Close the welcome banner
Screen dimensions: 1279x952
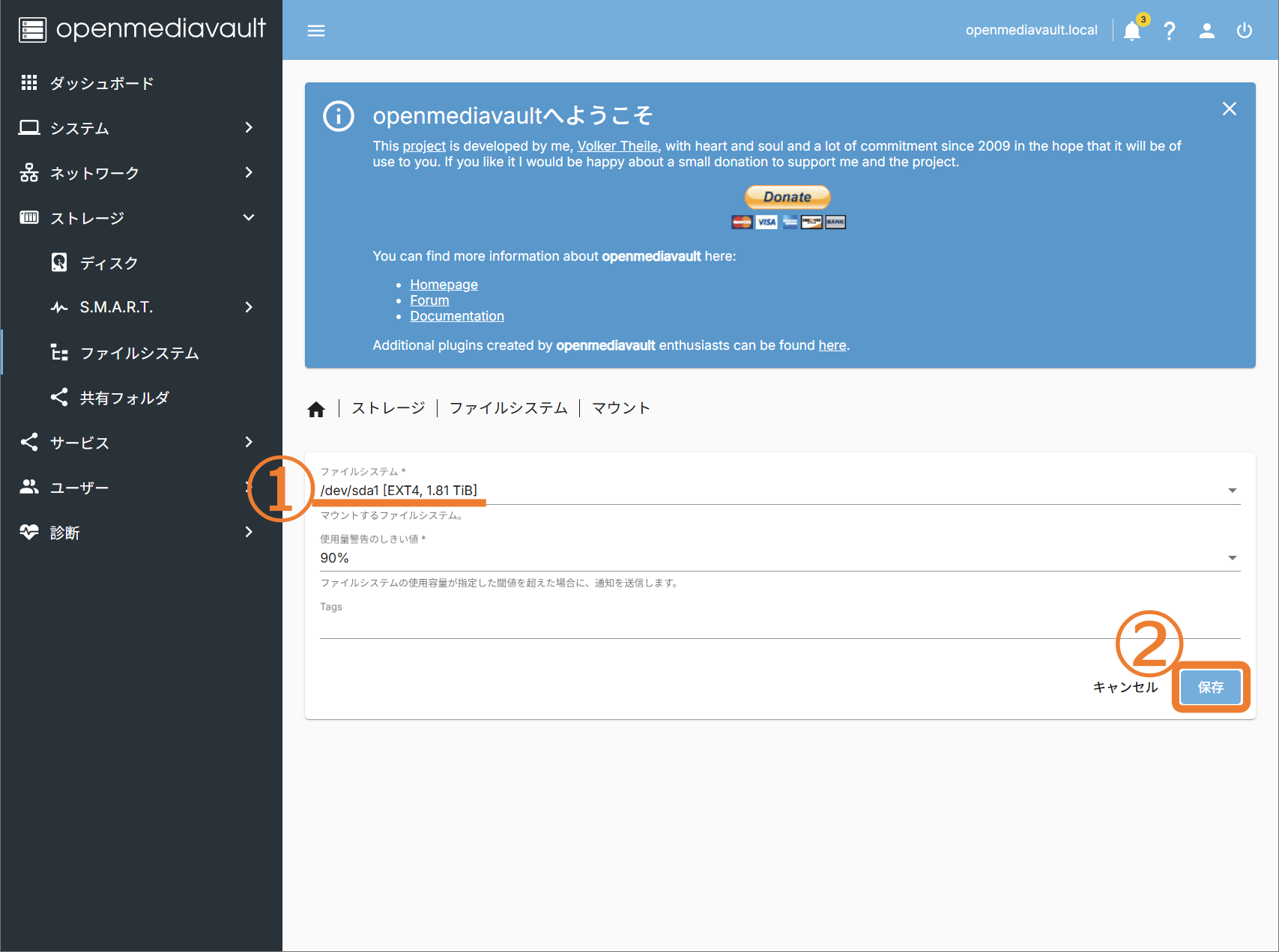(x=1229, y=109)
